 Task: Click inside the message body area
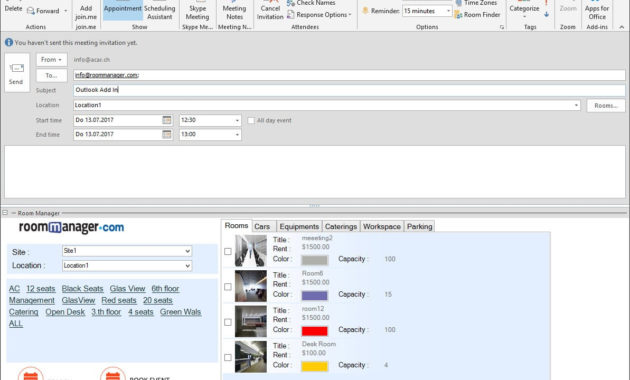pyautogui.click(x=315, y=172)
